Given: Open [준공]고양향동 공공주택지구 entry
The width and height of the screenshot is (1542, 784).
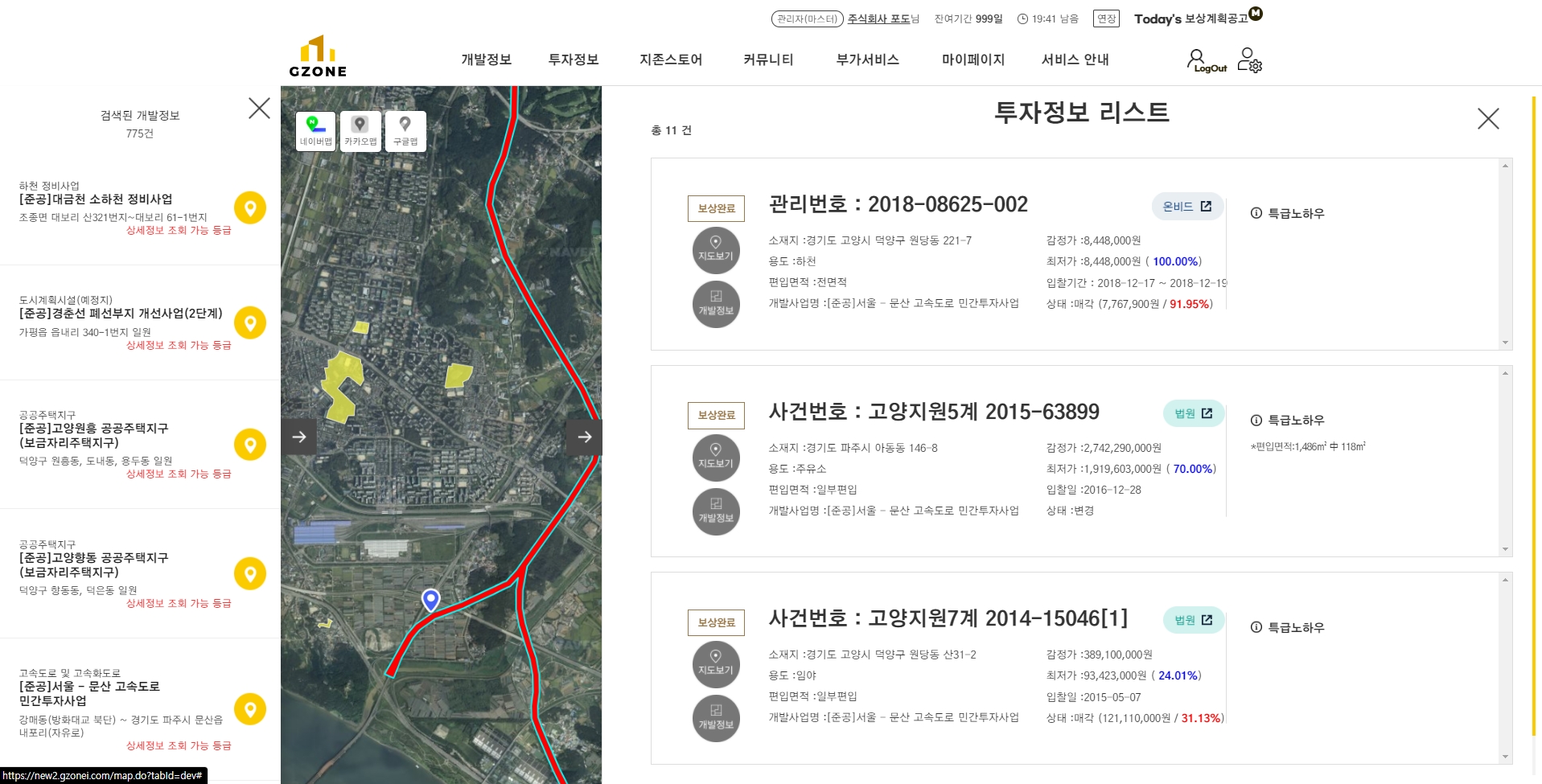Looking at the screenshot, I should tap(94, 564).
